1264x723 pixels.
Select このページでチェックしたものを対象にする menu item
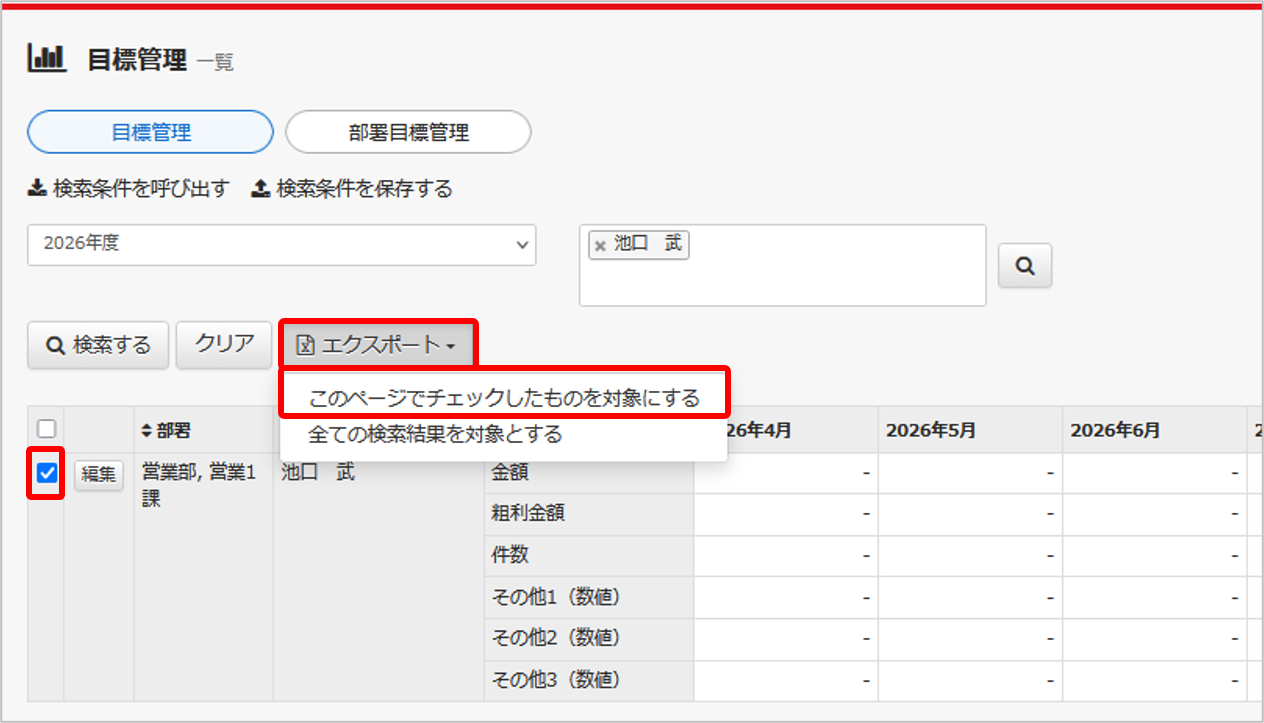[x=504, y=398]
